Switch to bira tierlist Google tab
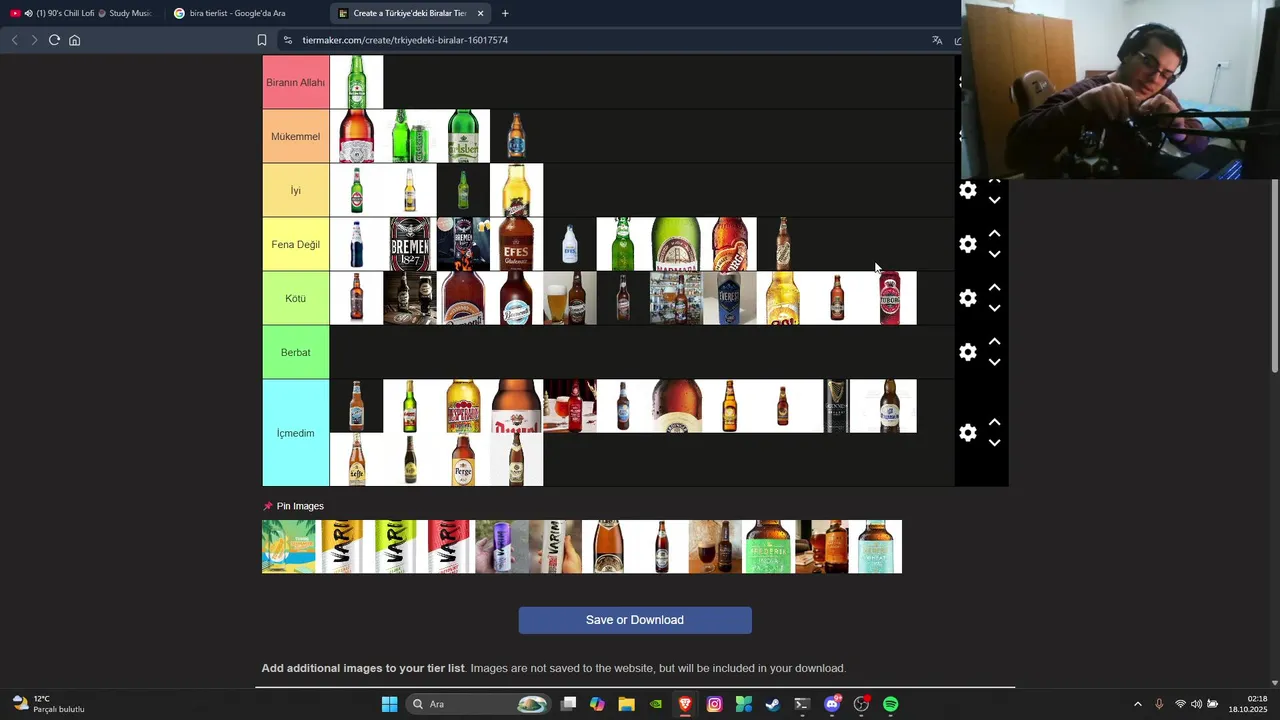This screenshot has height=720, width=1280. pyautogui.click(x=244, y=13)
